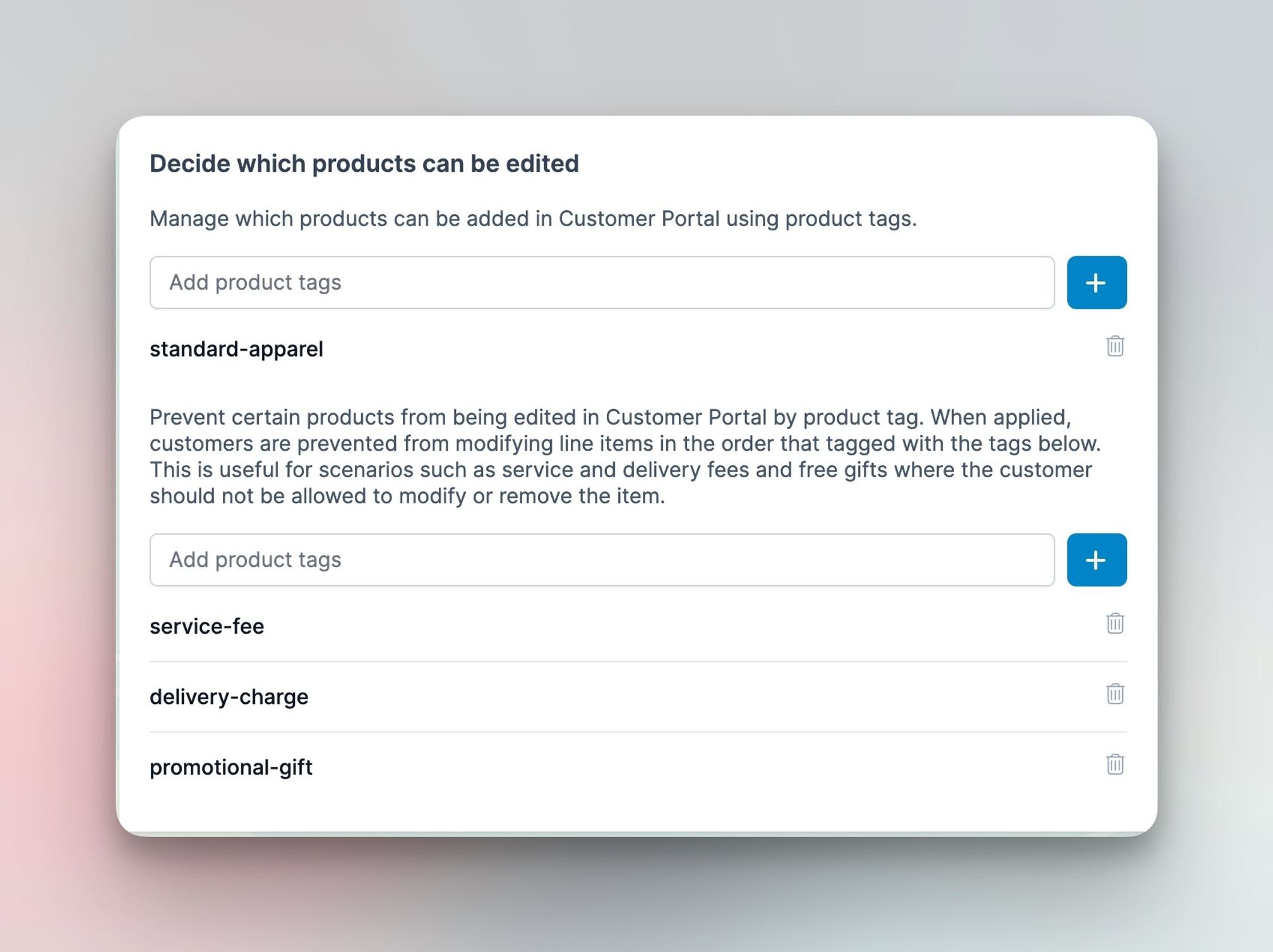Focus the lower Add product tags field
The image size is (1273, 952).
pos(600,559)
